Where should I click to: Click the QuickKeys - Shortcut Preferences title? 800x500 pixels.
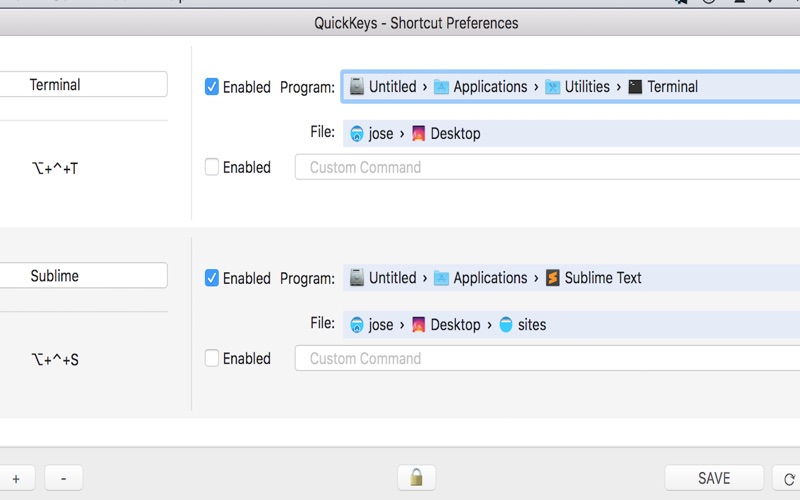(416, 23)
